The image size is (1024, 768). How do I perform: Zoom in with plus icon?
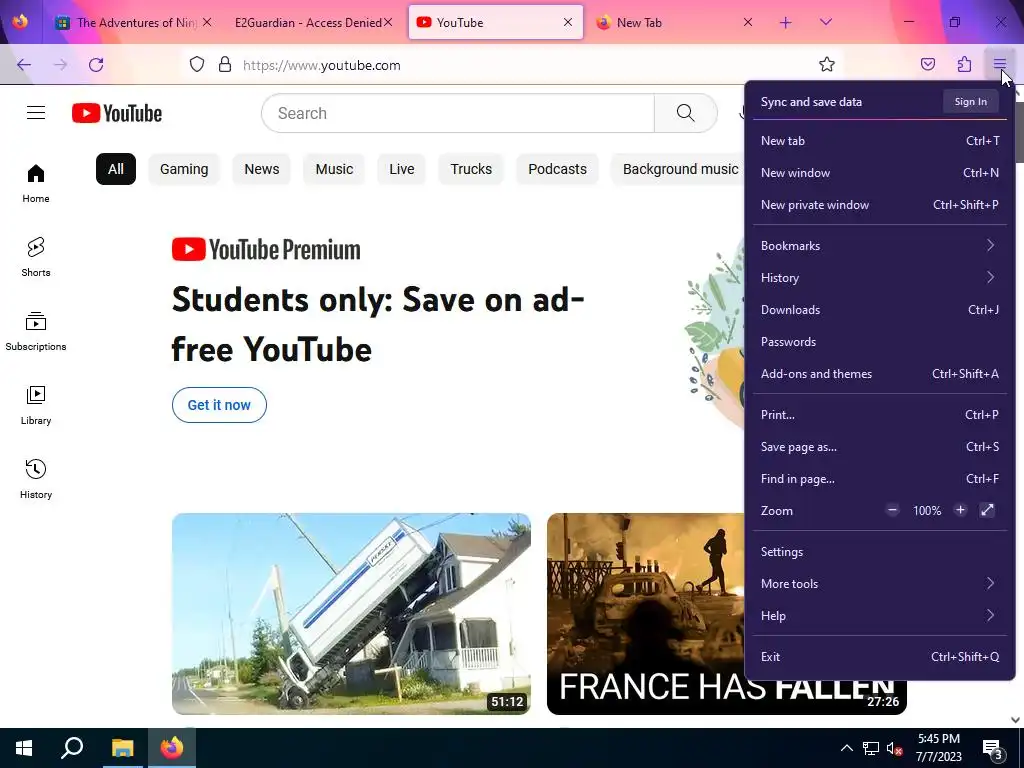[x=960, y=510]
